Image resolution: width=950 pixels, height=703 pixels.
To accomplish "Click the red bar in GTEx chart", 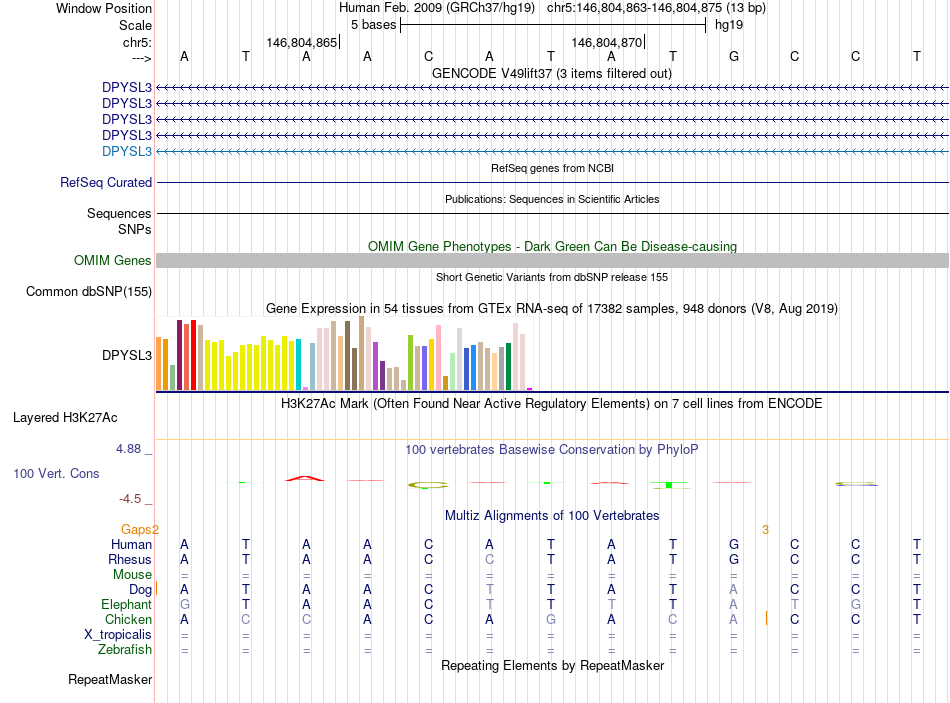I will tap(193, 355).
